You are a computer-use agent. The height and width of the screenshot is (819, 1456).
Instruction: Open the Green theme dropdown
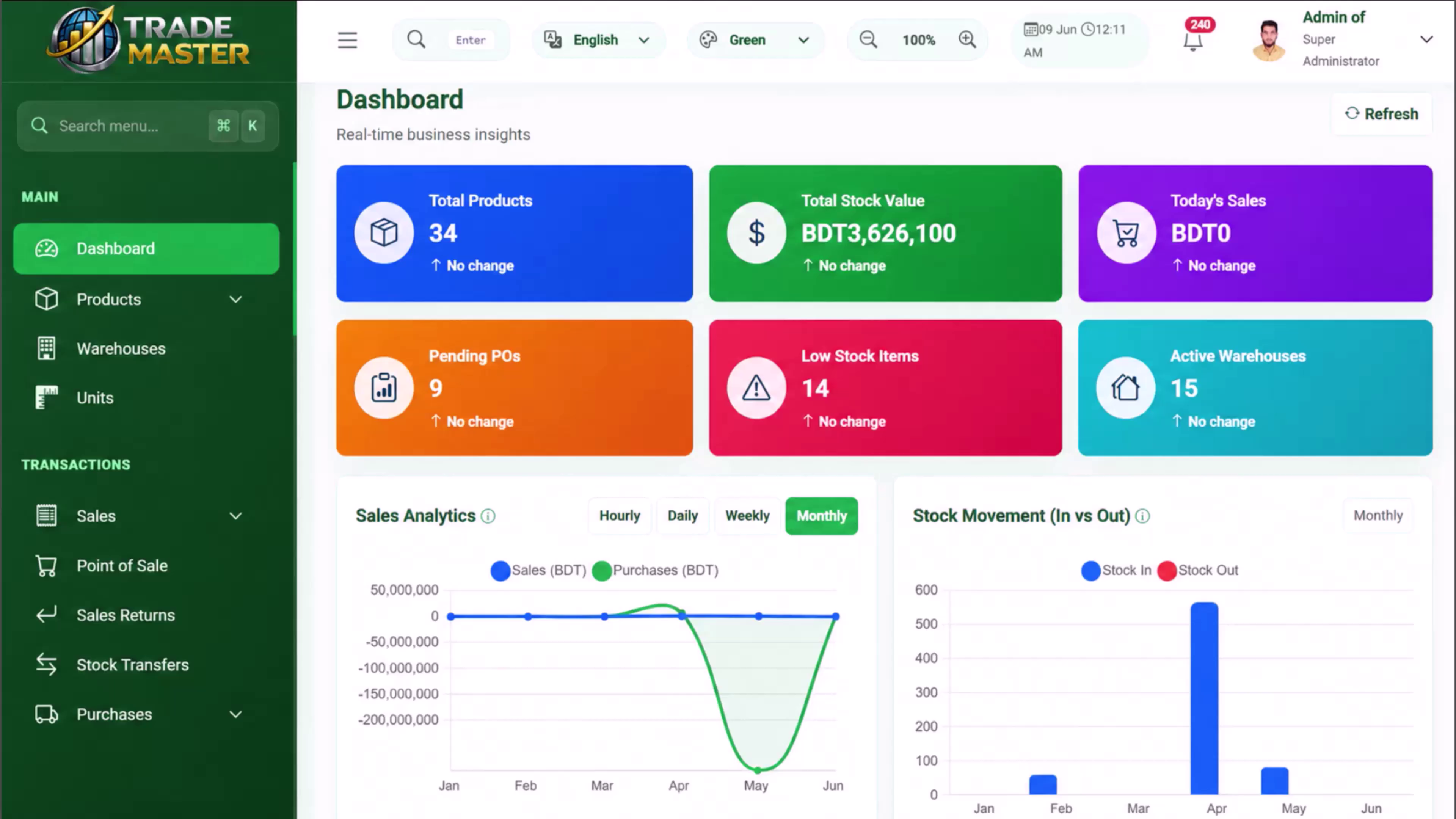click(755, 40)
